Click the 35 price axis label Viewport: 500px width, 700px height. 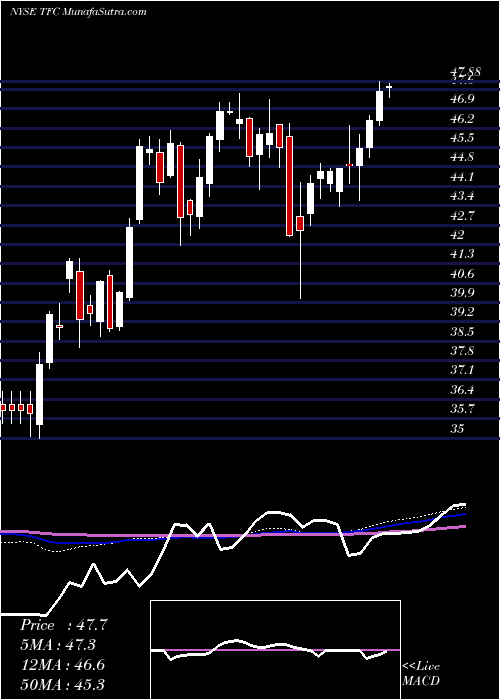(x=458, y=429)
